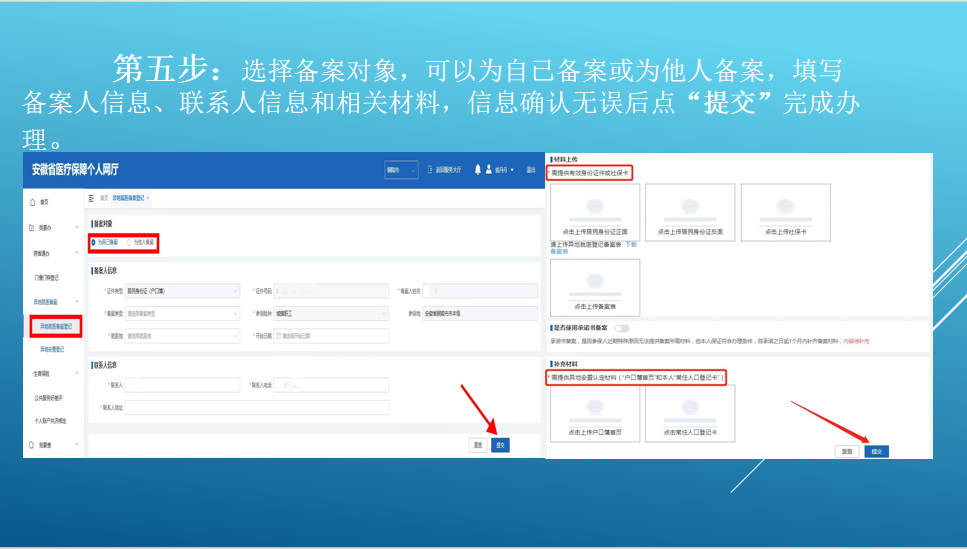Click the sidebar collapse icon left of tabs
The width and height of the screenshot is (967, 549).
point(91,198)
